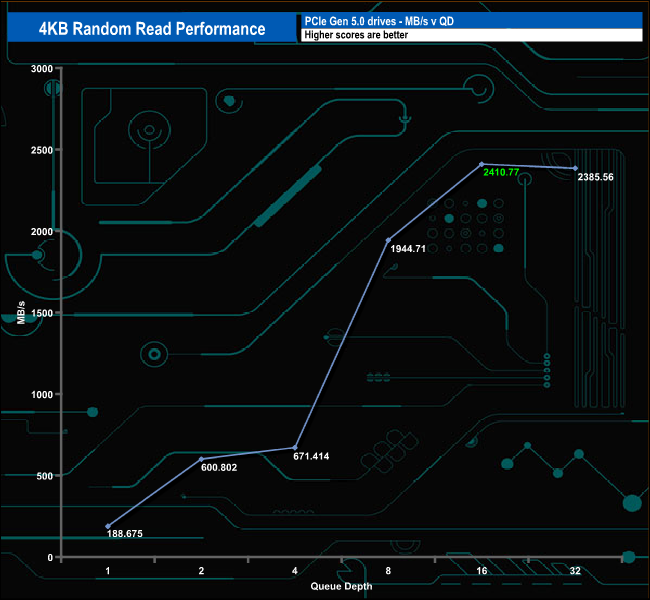Click the 16 label on the x-axis
This screenshot has height=600, width=650.
click(481, 570)
